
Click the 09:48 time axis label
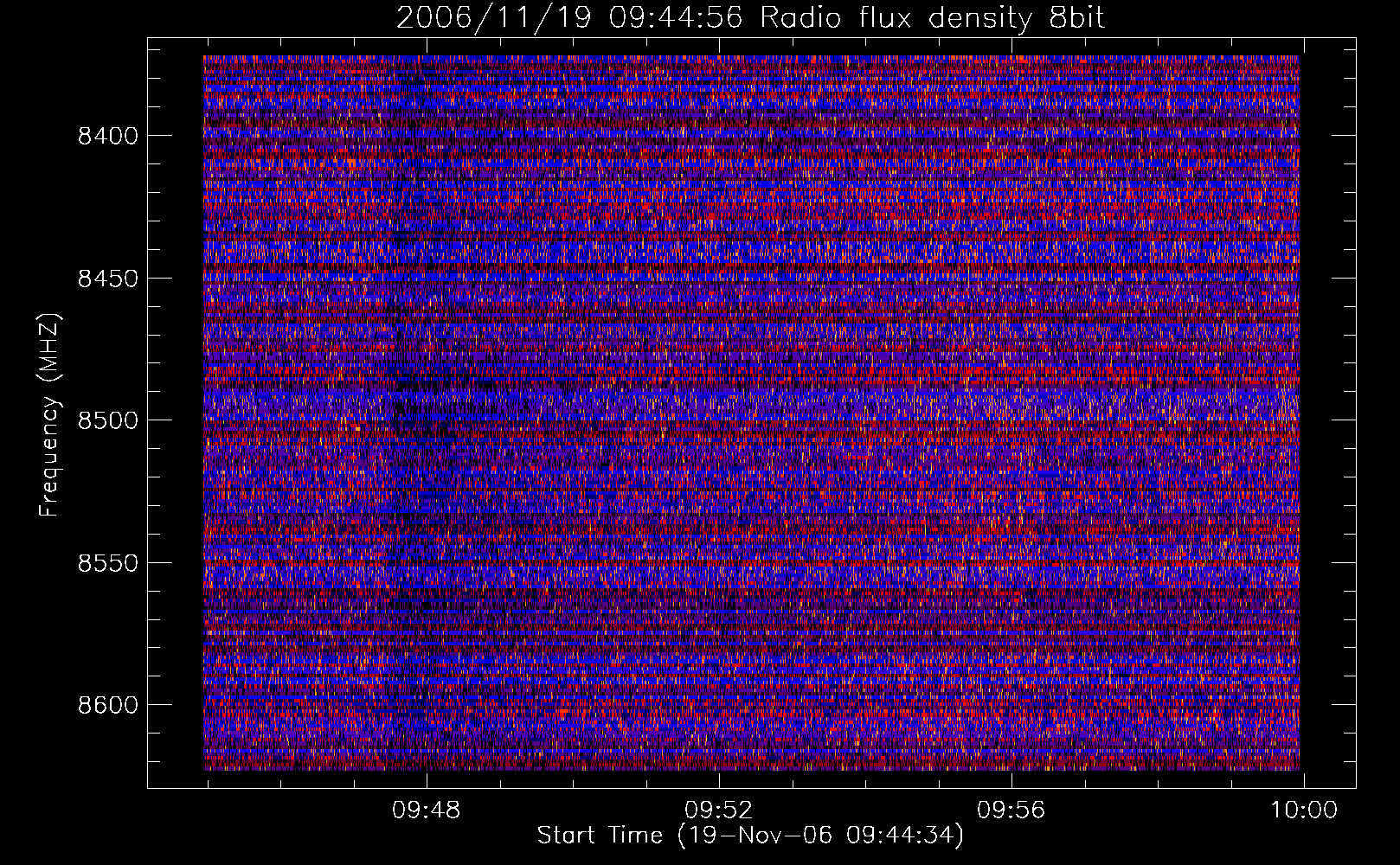(x=427, y=811)
